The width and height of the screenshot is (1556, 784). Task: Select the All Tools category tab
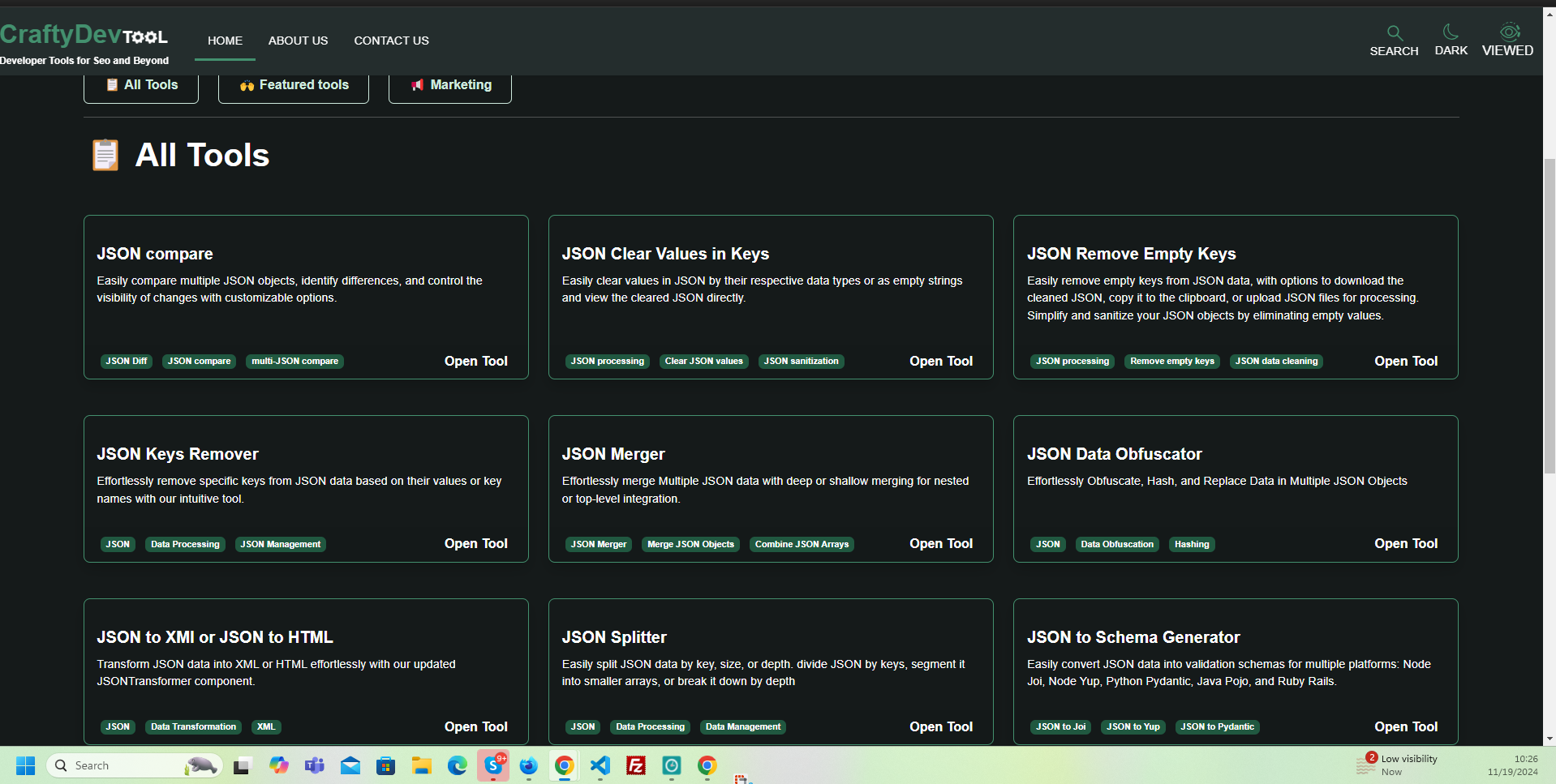[141, 85]
